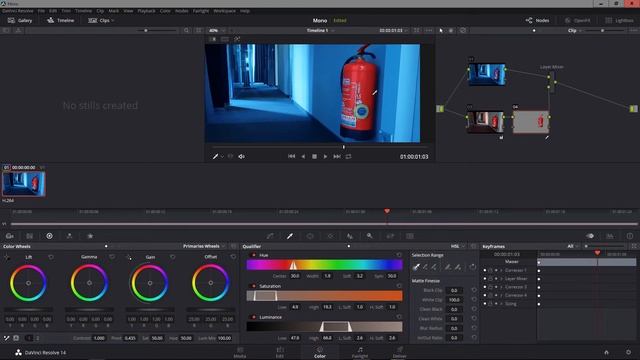The width and height of the screenshot is (640, 360).
Task: Open the Workspace menu
Action: (224, 11)
